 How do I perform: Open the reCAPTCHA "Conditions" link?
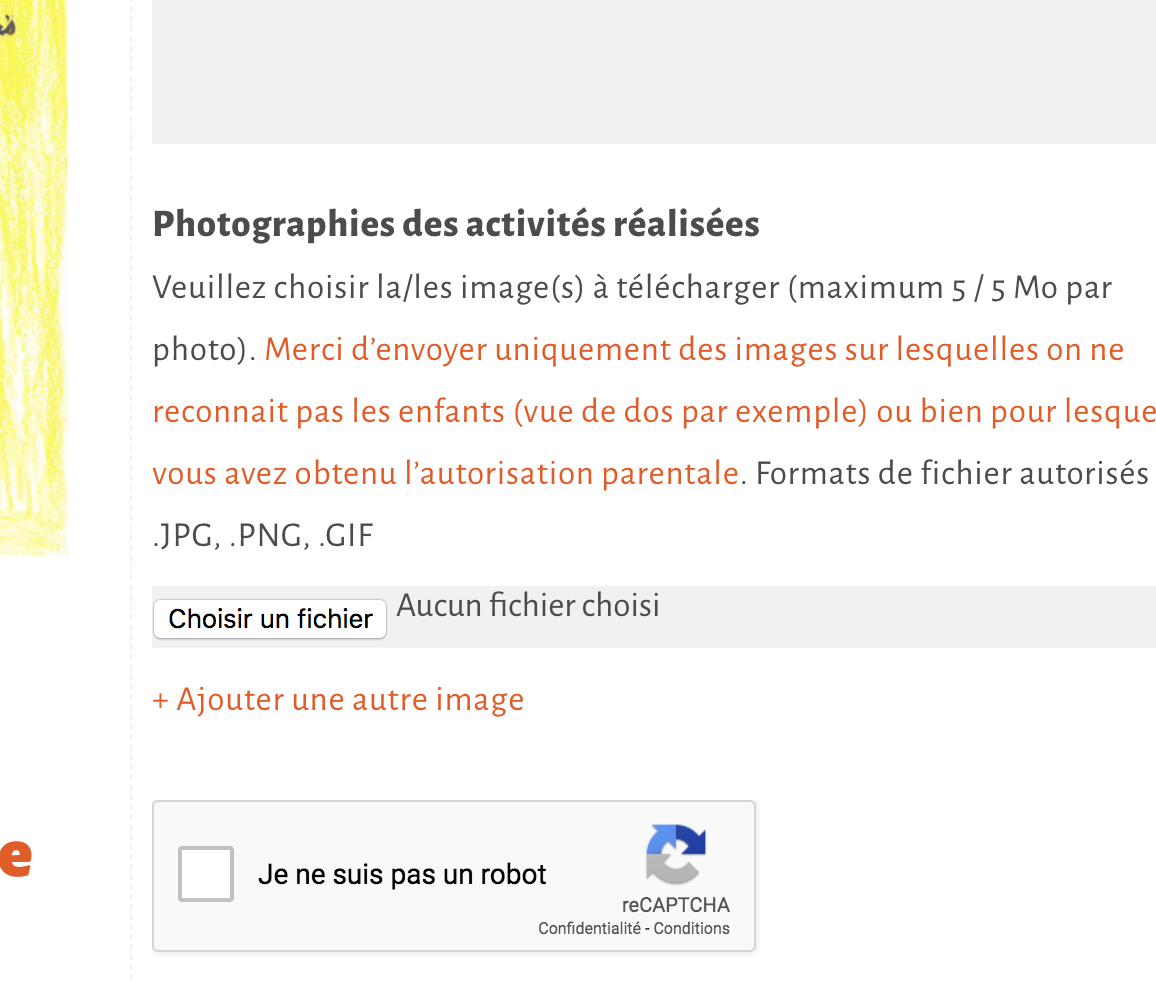click(x=692, y=929)
